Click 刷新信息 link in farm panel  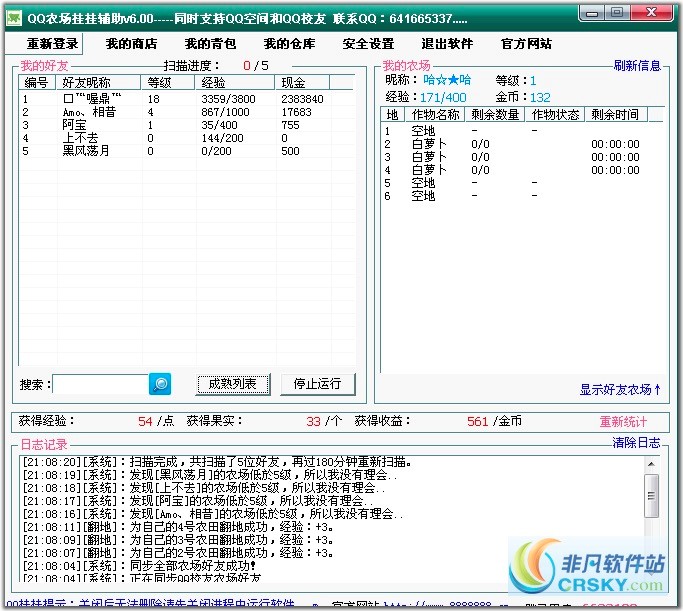(637, 66)
